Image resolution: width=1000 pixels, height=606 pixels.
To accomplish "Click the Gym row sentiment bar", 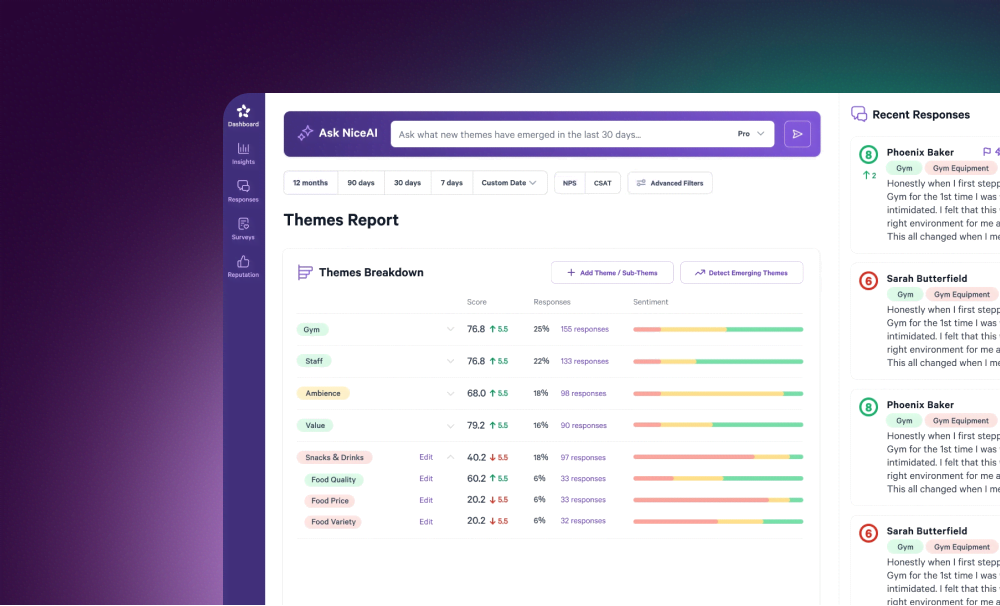I will point(718,329).
